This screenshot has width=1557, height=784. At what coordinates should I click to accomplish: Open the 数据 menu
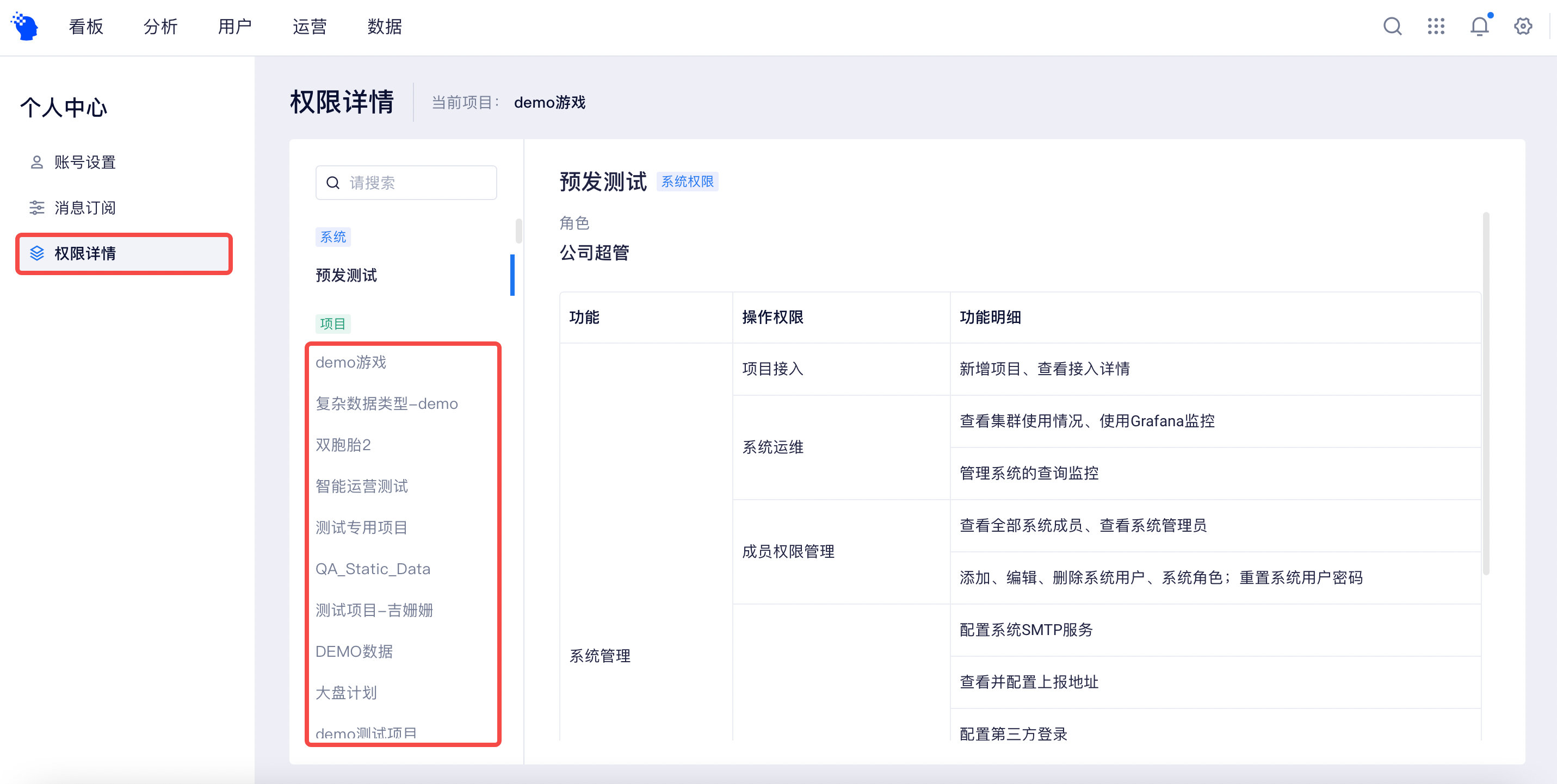click(385, 27)
